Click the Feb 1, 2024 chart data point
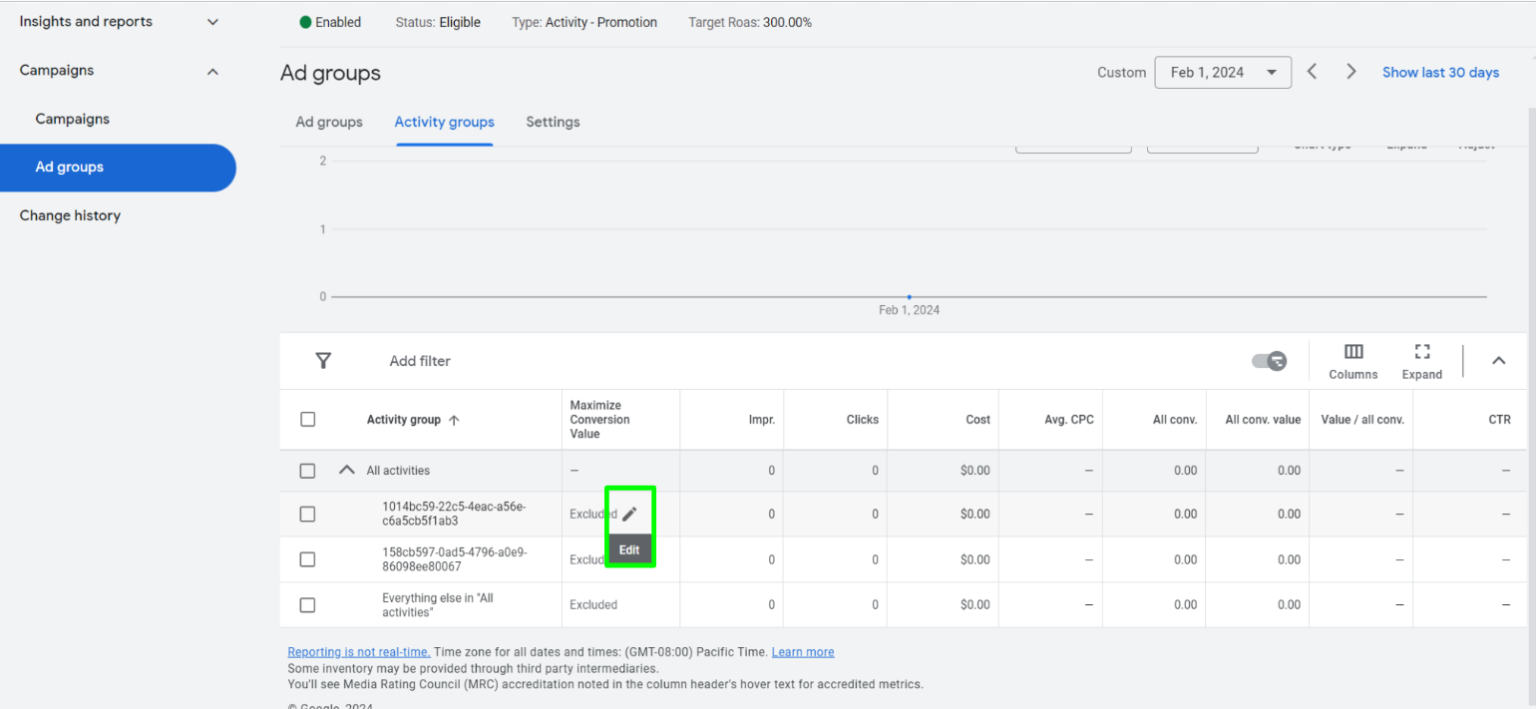Screen dimensions: 1536x709 tap(909, 297)
